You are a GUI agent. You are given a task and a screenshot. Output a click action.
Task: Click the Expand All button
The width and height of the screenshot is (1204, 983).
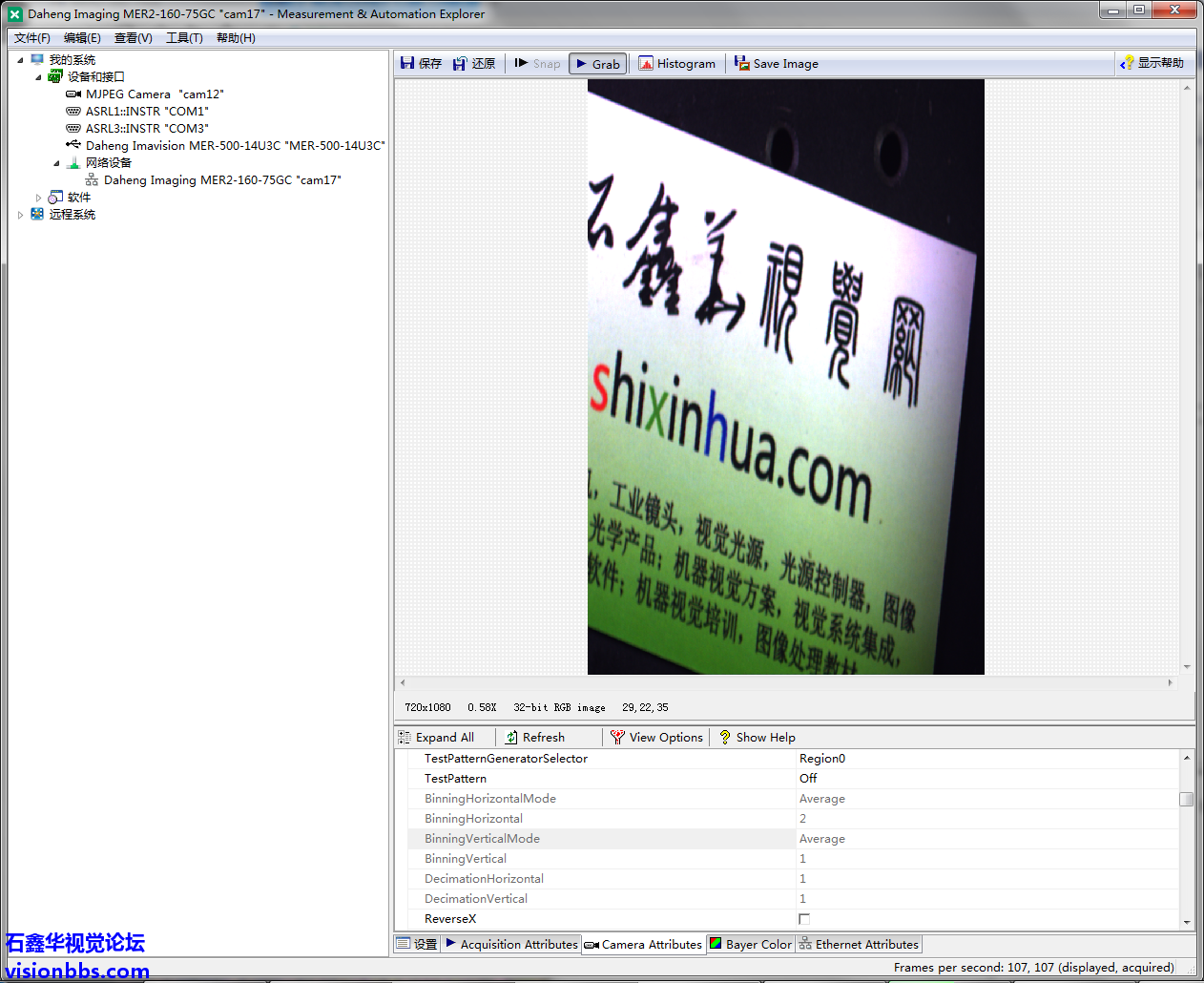437,738
